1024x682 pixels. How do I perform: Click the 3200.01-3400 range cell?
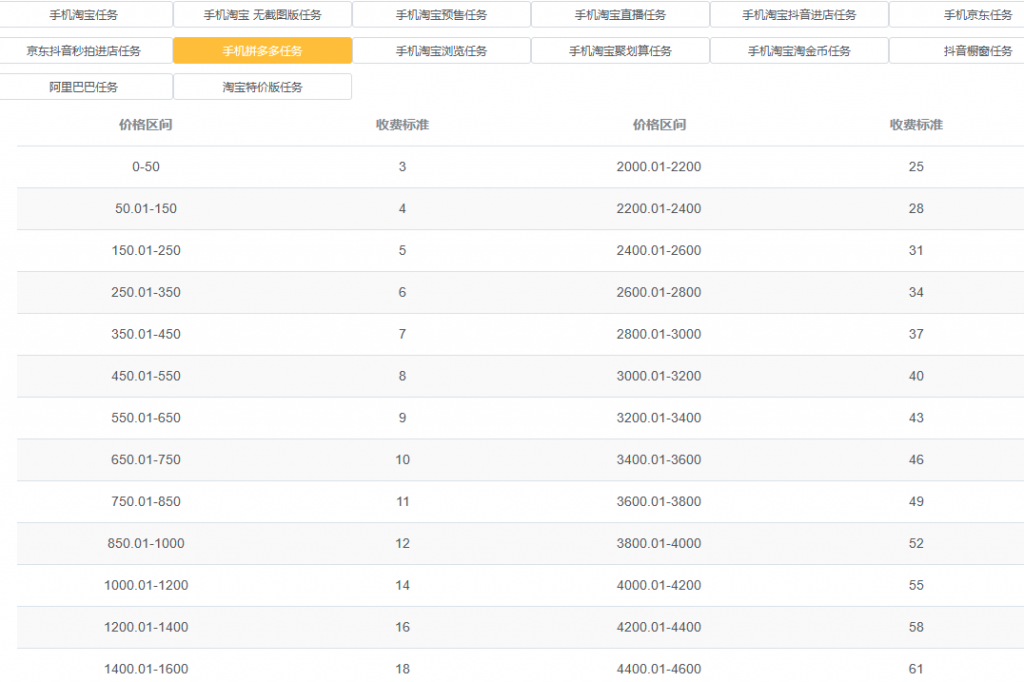(658, 417)
